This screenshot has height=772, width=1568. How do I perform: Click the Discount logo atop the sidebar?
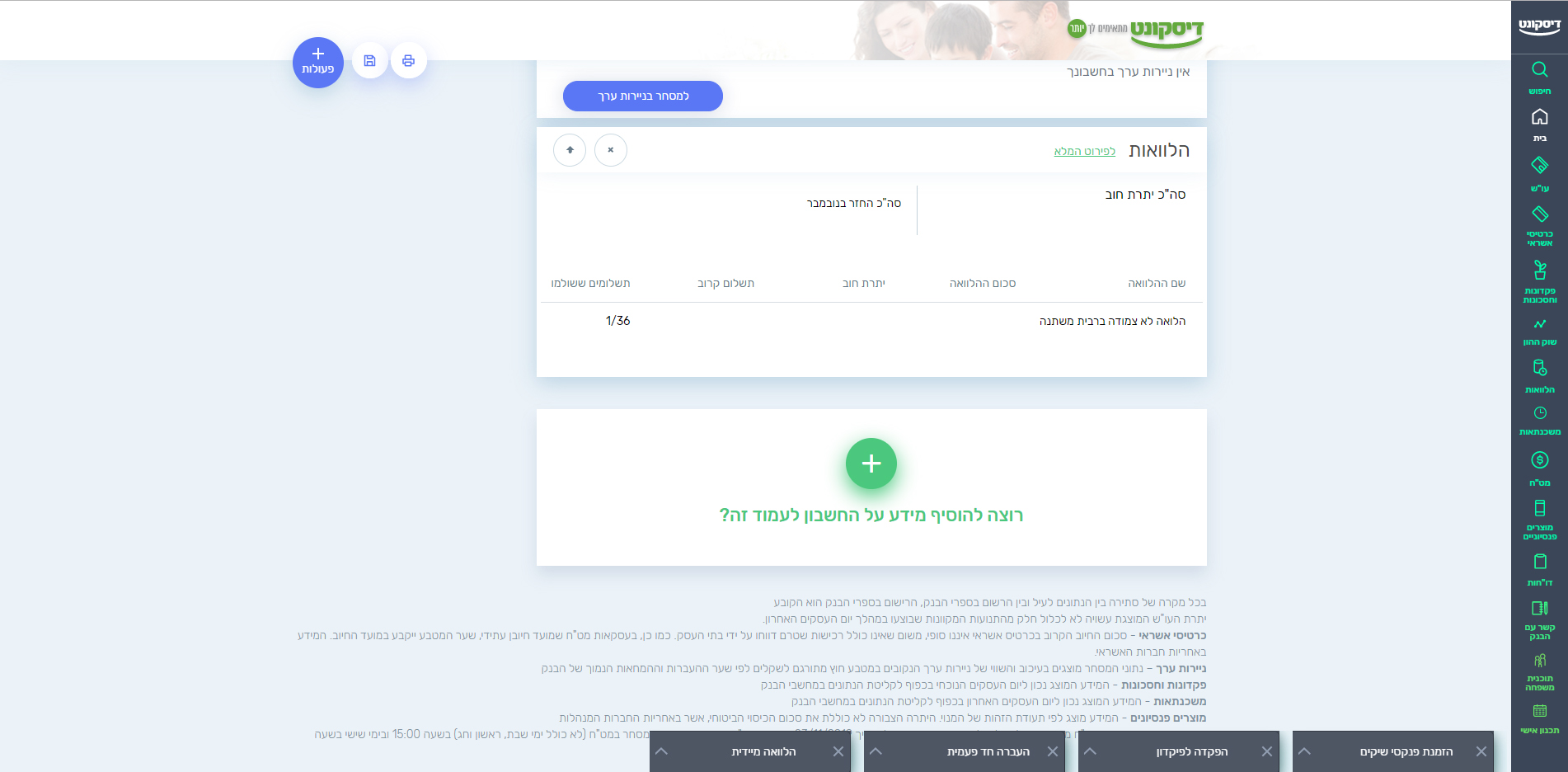click(x=1539, y=26)
